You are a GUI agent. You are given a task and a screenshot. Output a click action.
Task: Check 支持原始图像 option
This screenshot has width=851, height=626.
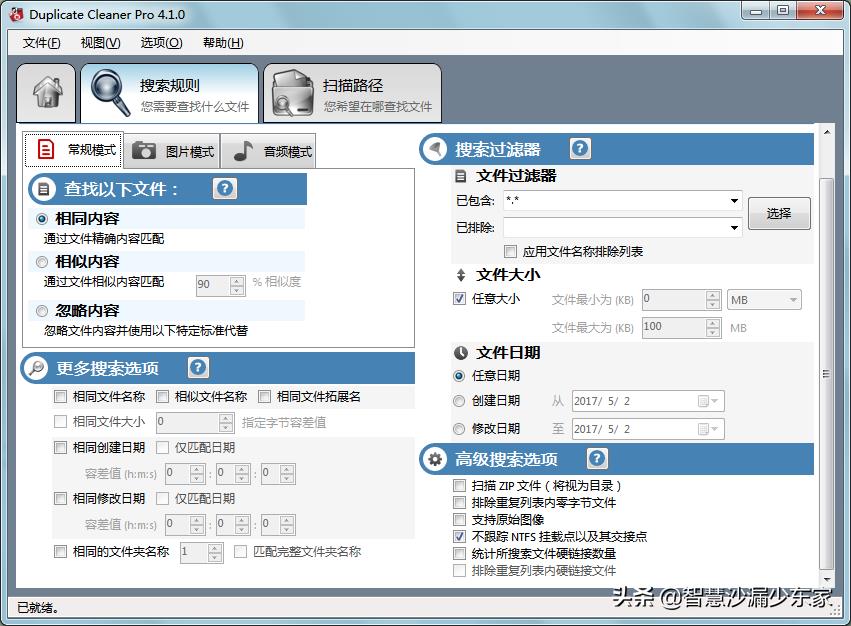[x=459, y=520]
